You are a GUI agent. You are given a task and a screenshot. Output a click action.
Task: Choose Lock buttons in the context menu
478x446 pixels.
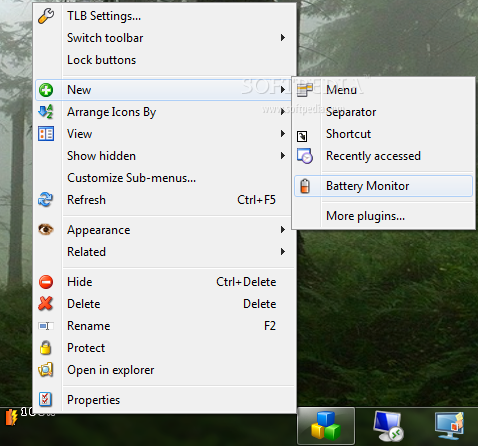click(165, 60)
